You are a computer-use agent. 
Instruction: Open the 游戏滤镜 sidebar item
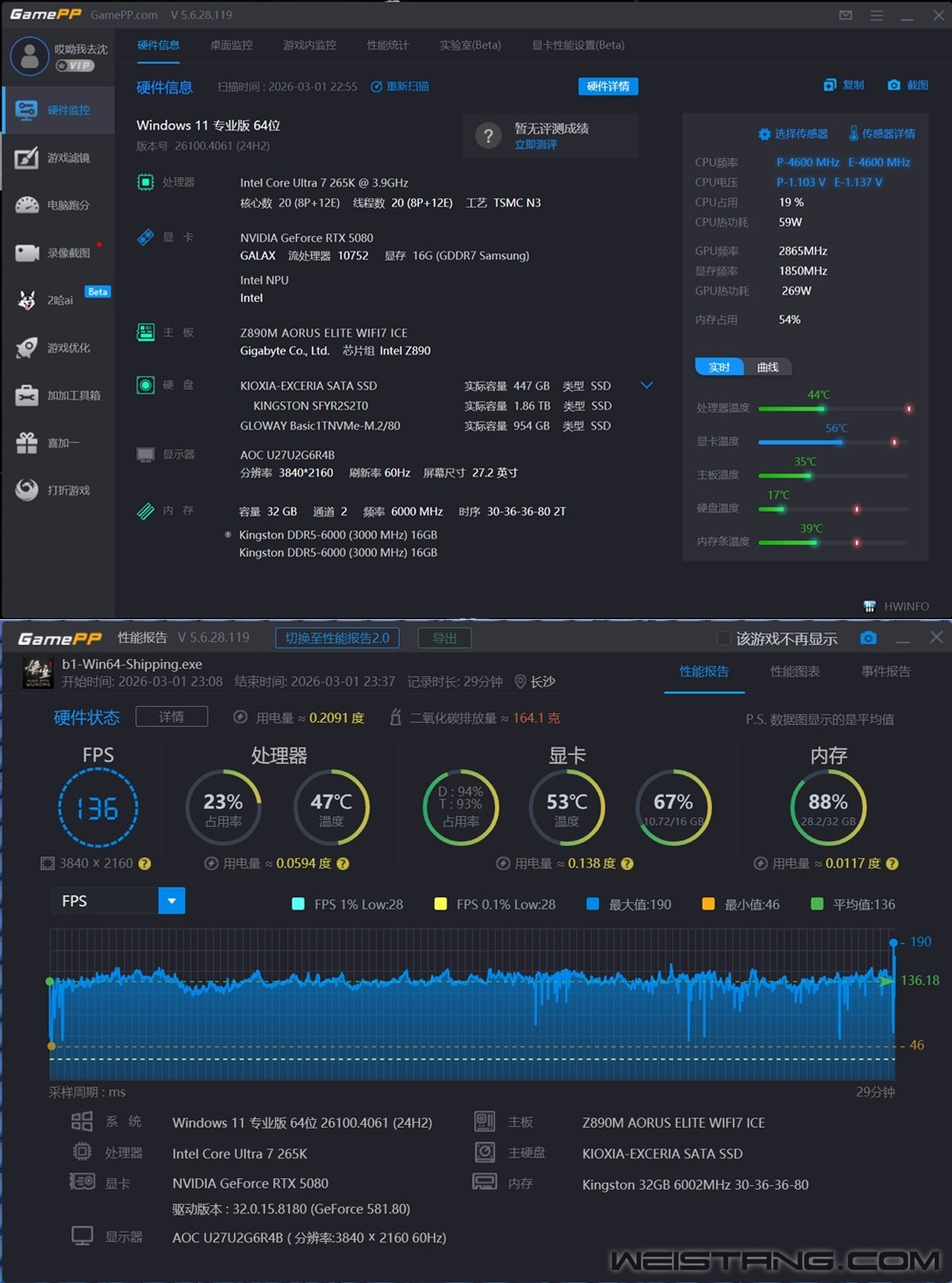coord(57,157)
